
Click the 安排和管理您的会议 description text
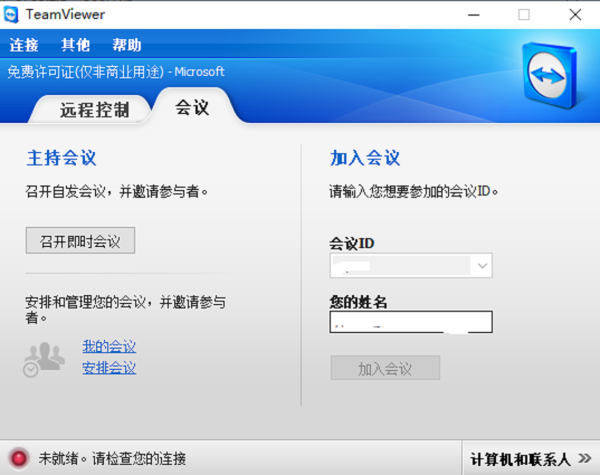[x=126, y=309]
